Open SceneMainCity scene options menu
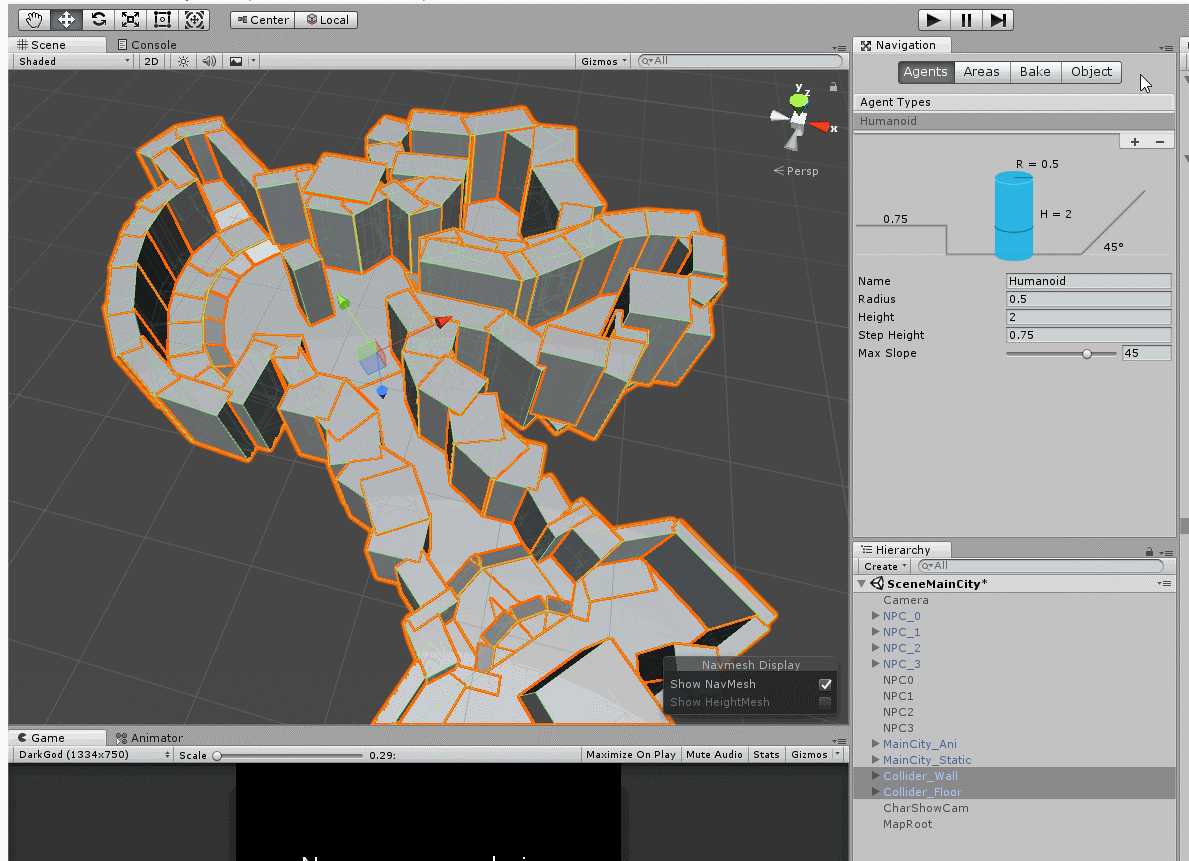 [x=1164, y=583]
